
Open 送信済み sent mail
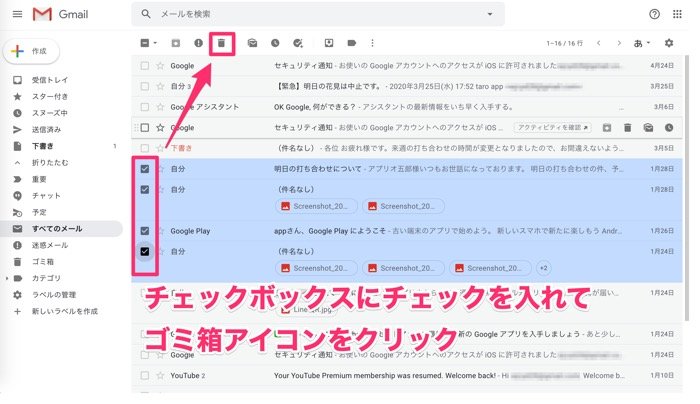click(x=46, y=129)
